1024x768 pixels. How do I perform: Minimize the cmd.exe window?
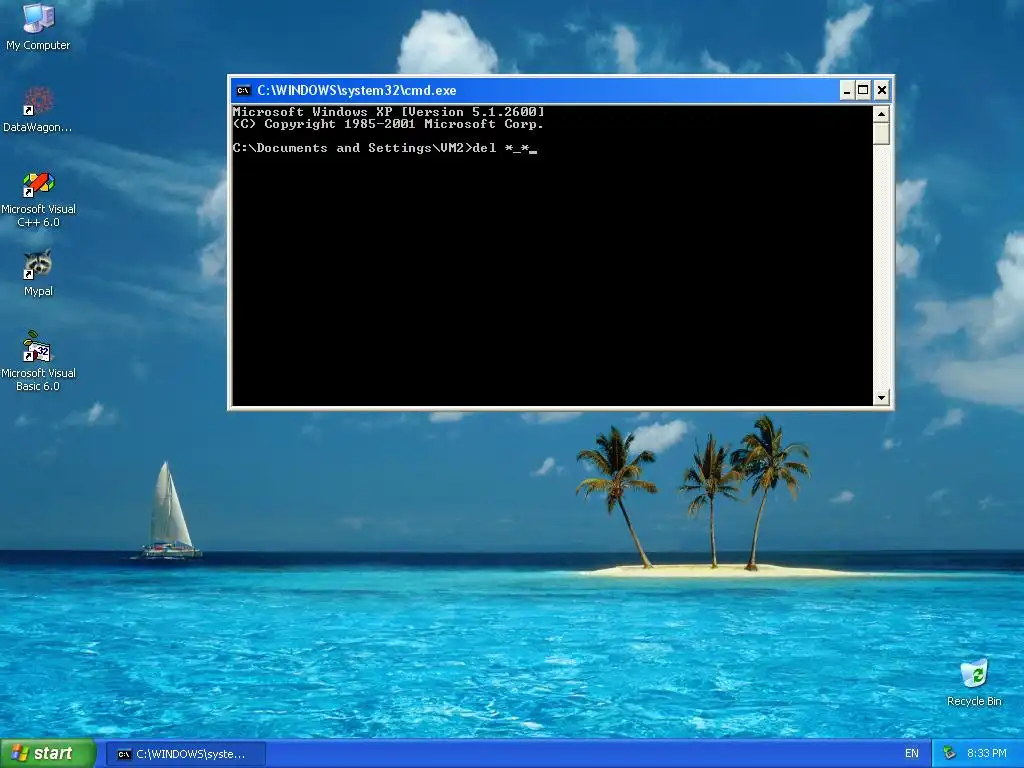[846, 90]
